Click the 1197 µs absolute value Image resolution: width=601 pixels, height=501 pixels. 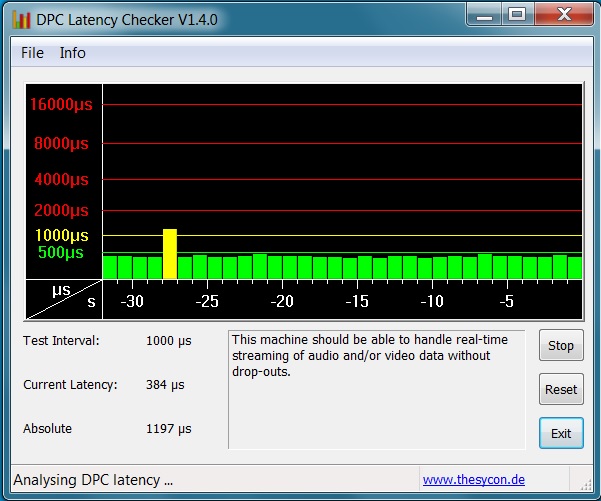[x=169, y=429]
